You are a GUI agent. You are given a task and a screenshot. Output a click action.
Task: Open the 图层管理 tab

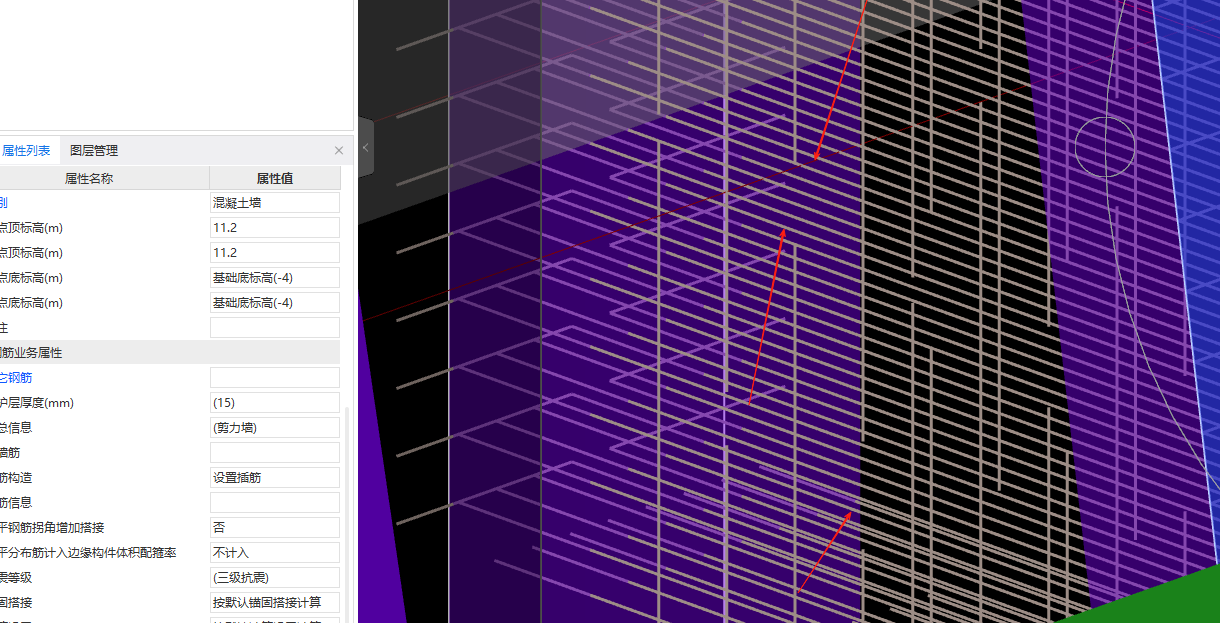pos(94,151)
